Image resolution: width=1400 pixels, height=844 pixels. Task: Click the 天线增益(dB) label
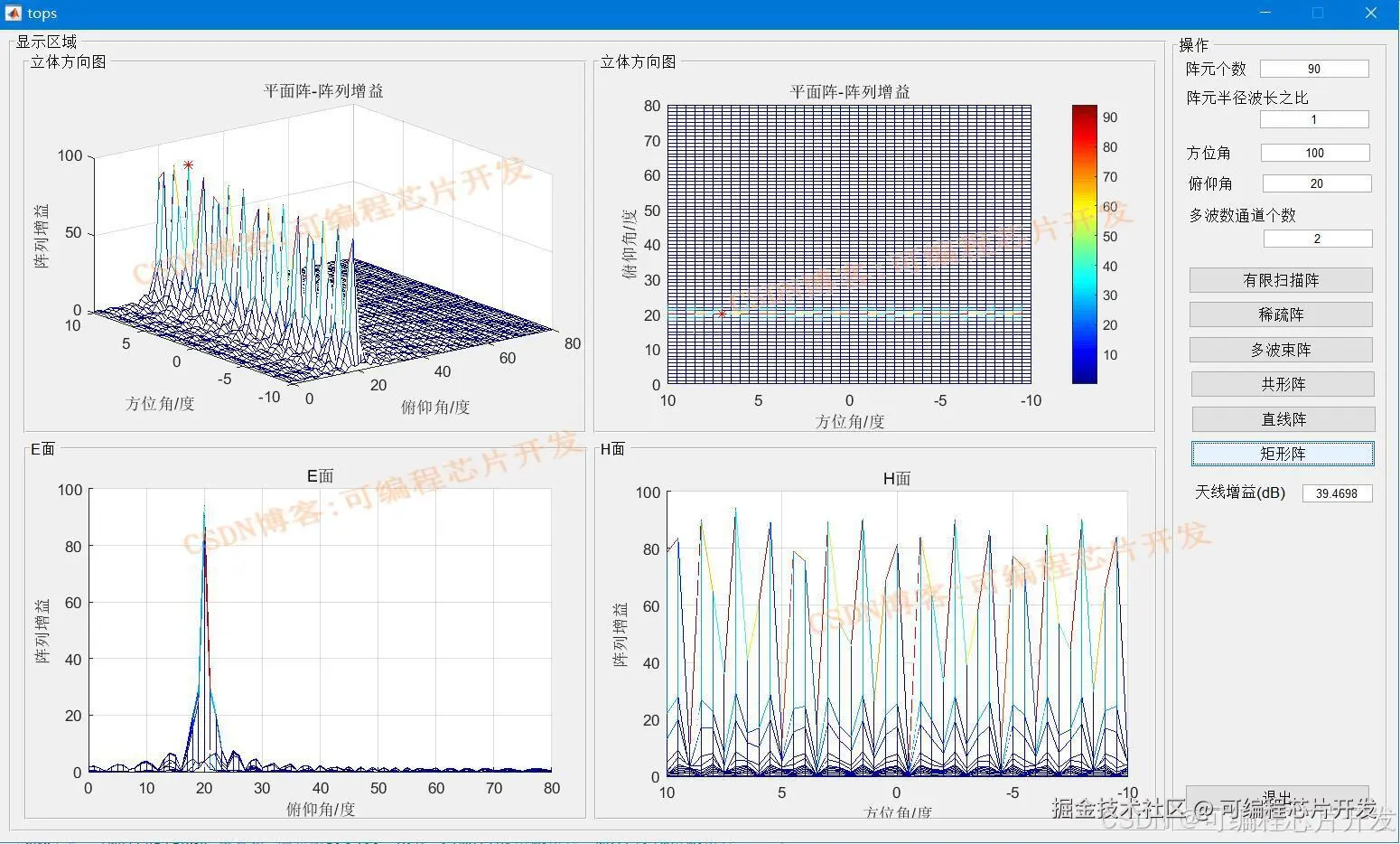tap(1240, 492)
